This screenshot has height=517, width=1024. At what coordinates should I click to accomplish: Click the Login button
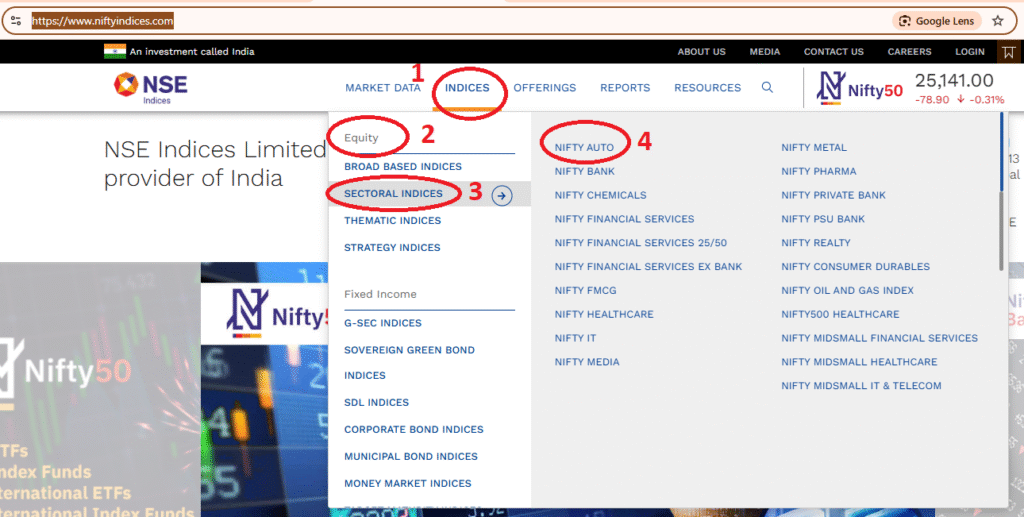[969, 52]
